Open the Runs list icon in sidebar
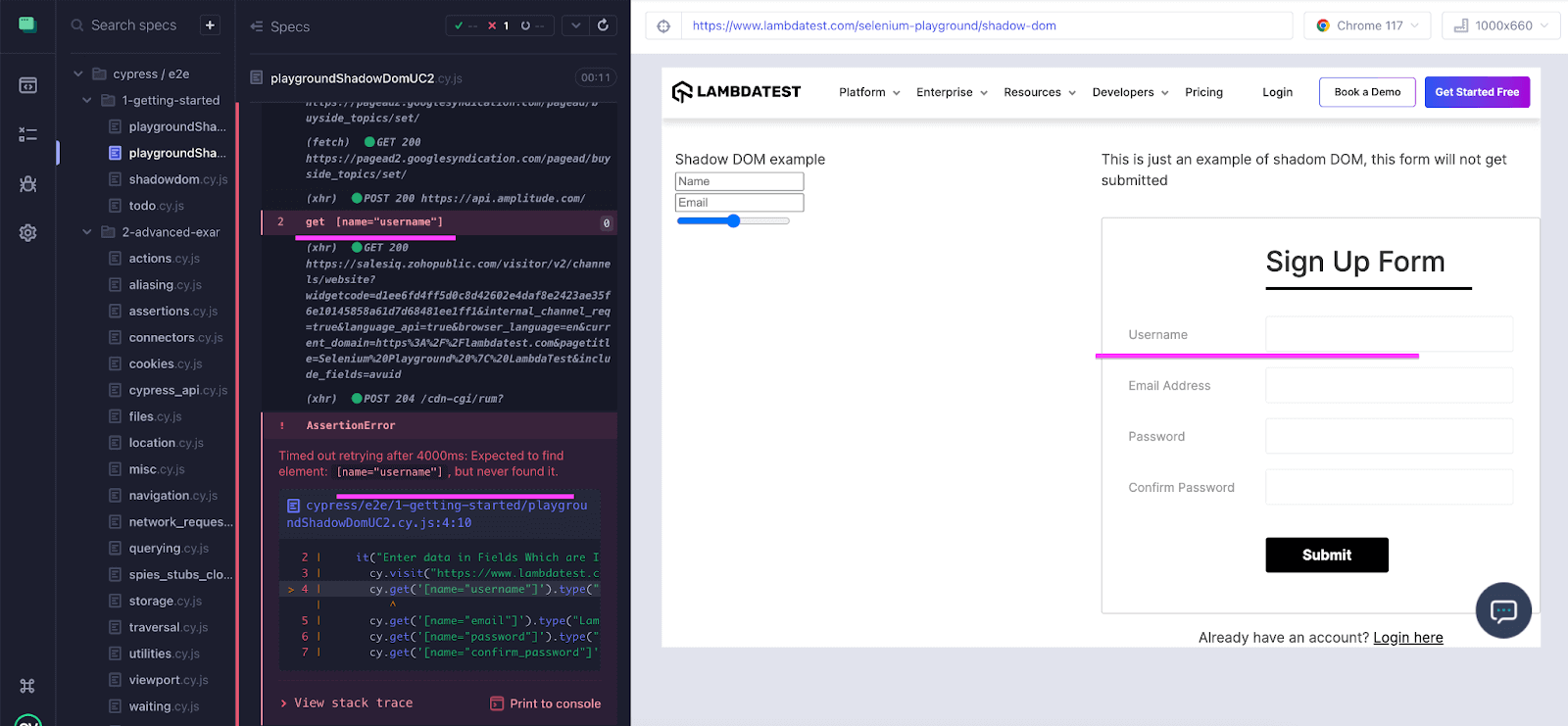The height and width of the screenshot is (726, 1568). tap(27, 134)
